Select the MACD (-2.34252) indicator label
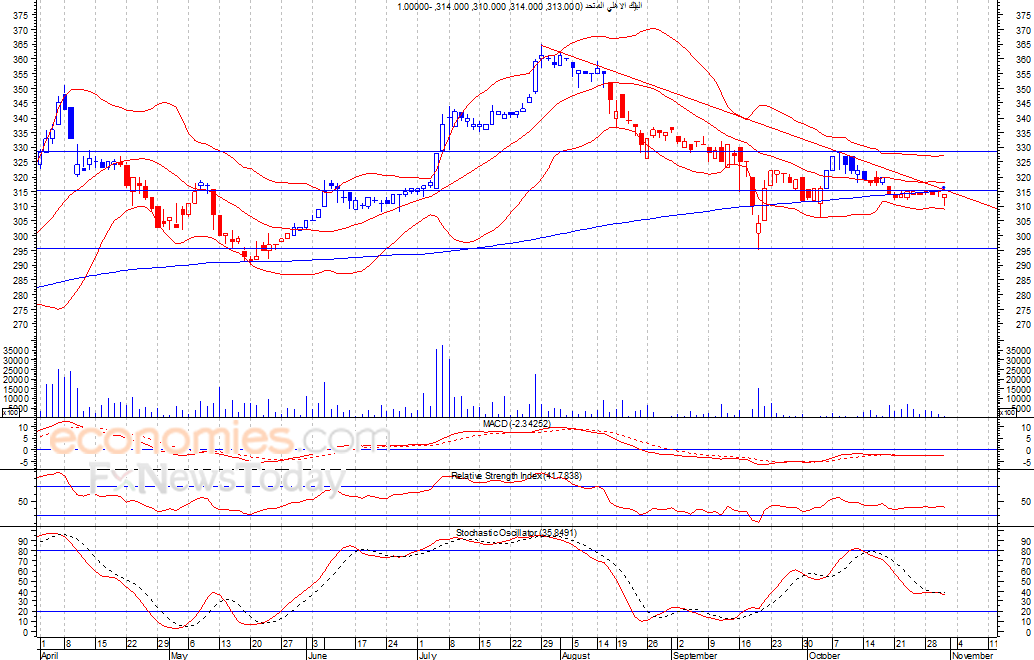Screen dimensions: 1034x660 click(x=516, y=423)
